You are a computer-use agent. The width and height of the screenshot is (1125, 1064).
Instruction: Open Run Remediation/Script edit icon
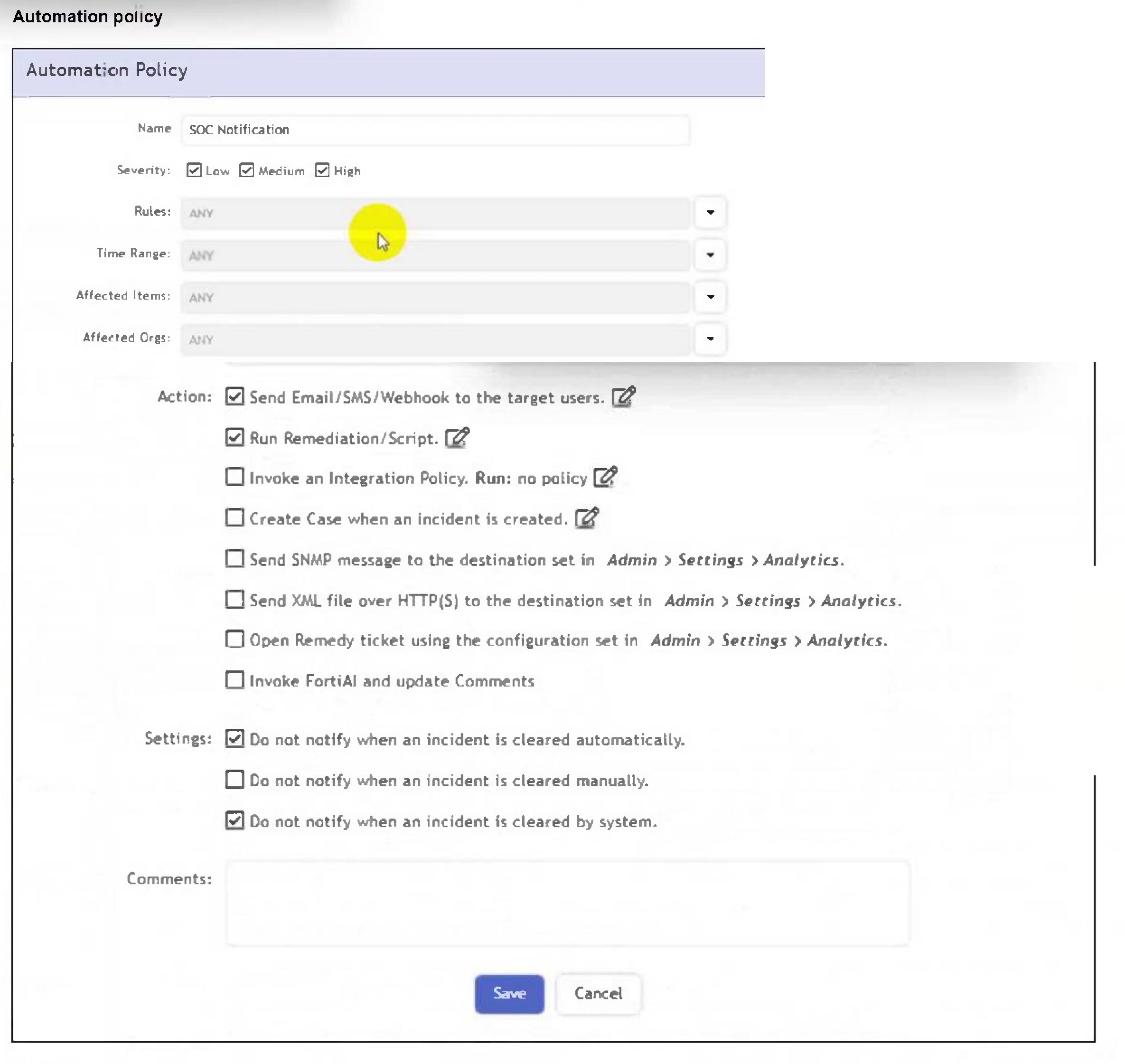(x=457, y=437)
